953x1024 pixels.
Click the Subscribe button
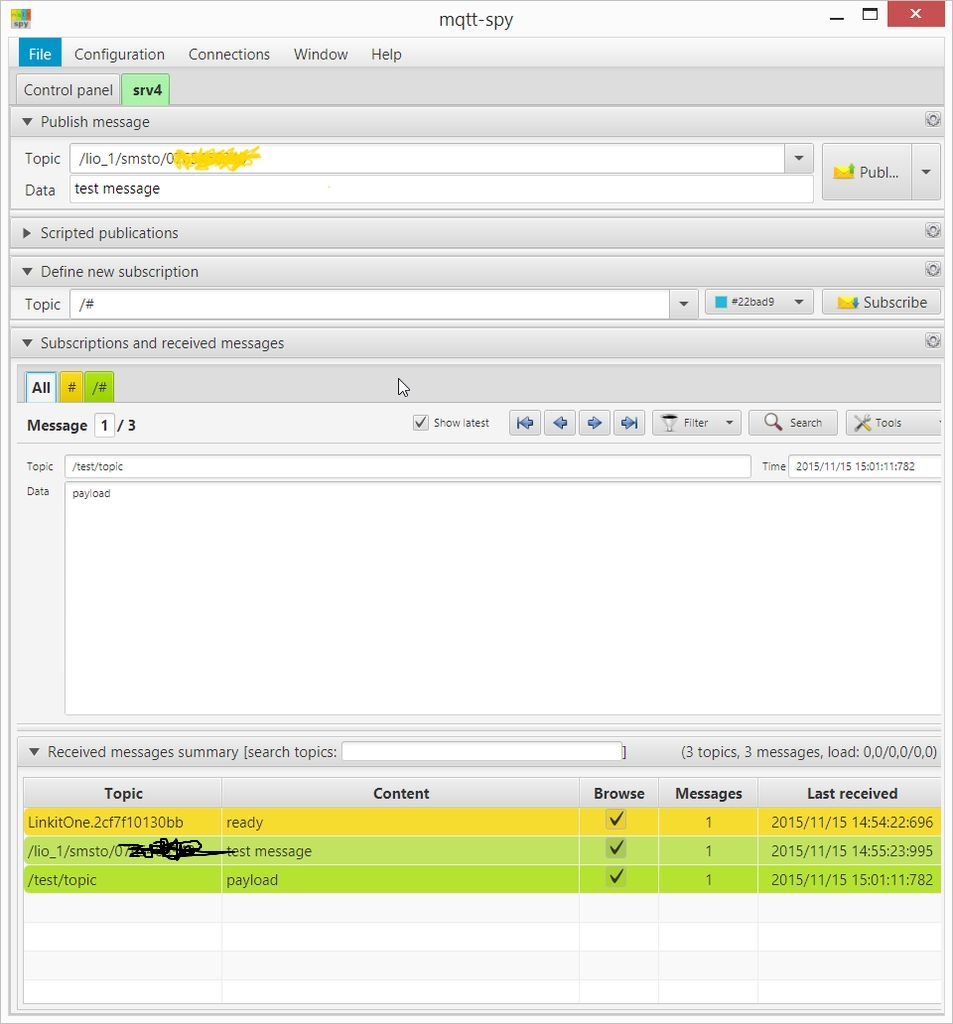[881, 302]
